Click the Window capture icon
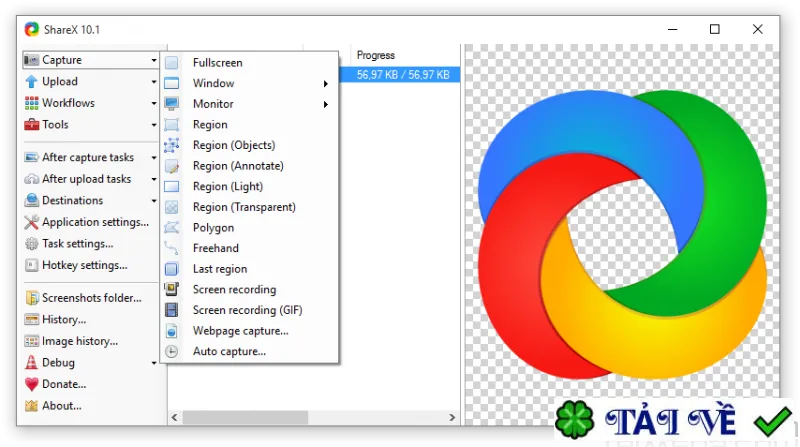The image size is (800, 447). (x=172, y=83)
